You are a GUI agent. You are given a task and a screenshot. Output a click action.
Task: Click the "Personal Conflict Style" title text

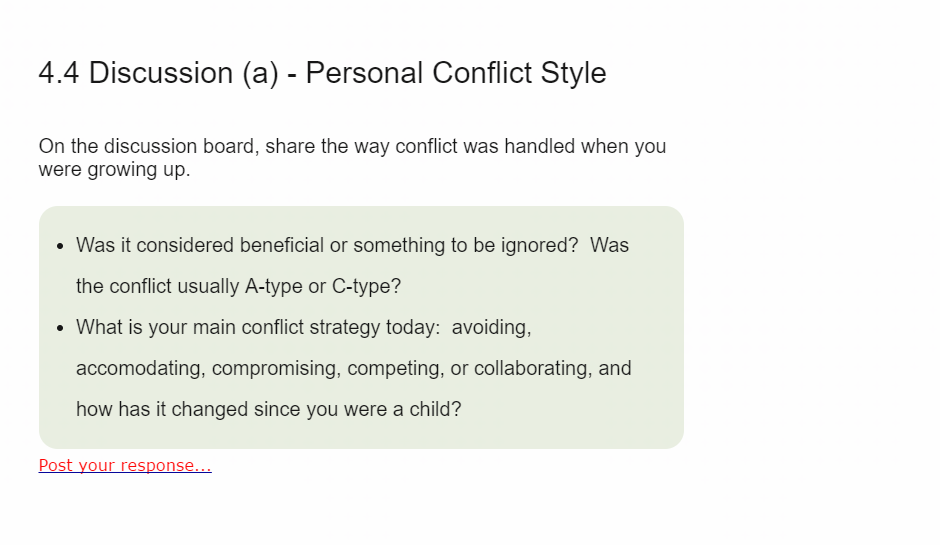point(456,73)
